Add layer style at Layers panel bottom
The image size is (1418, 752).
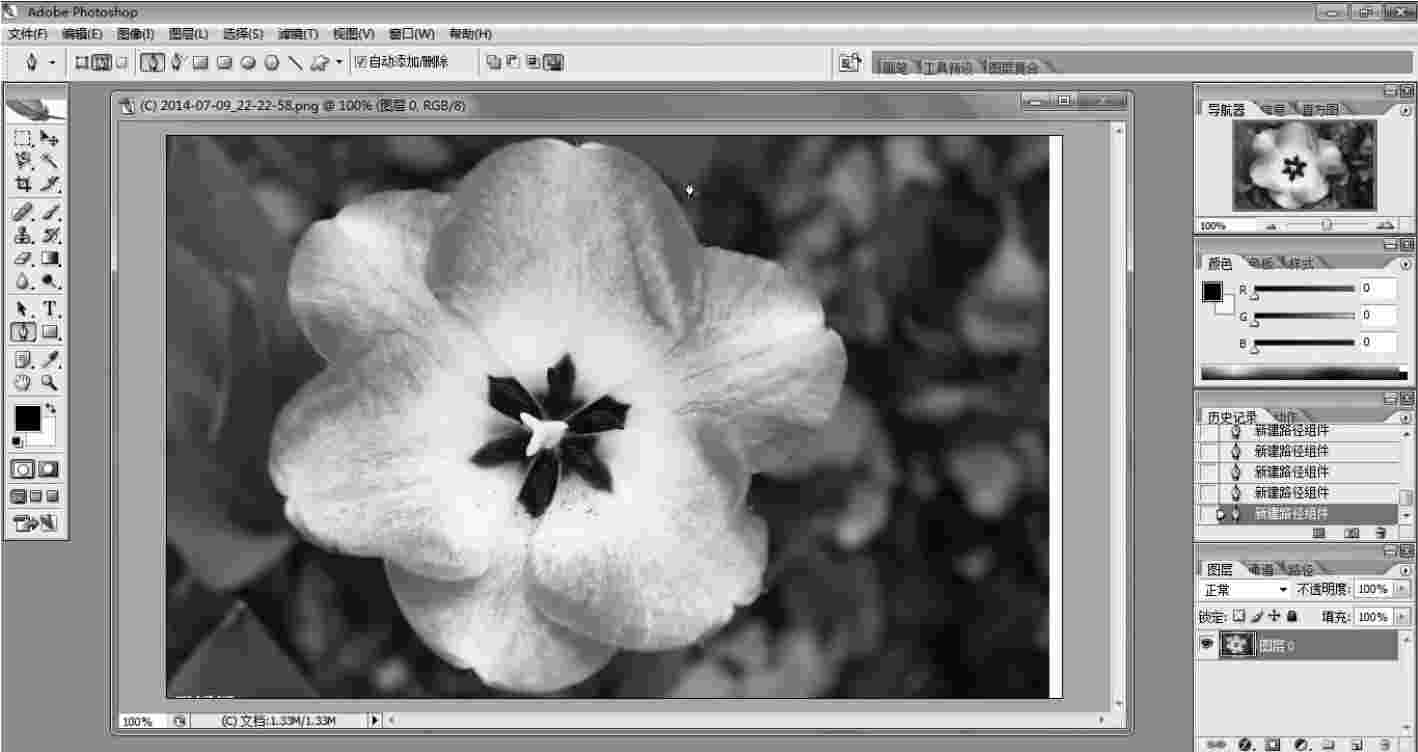[x=1246, y=744]
